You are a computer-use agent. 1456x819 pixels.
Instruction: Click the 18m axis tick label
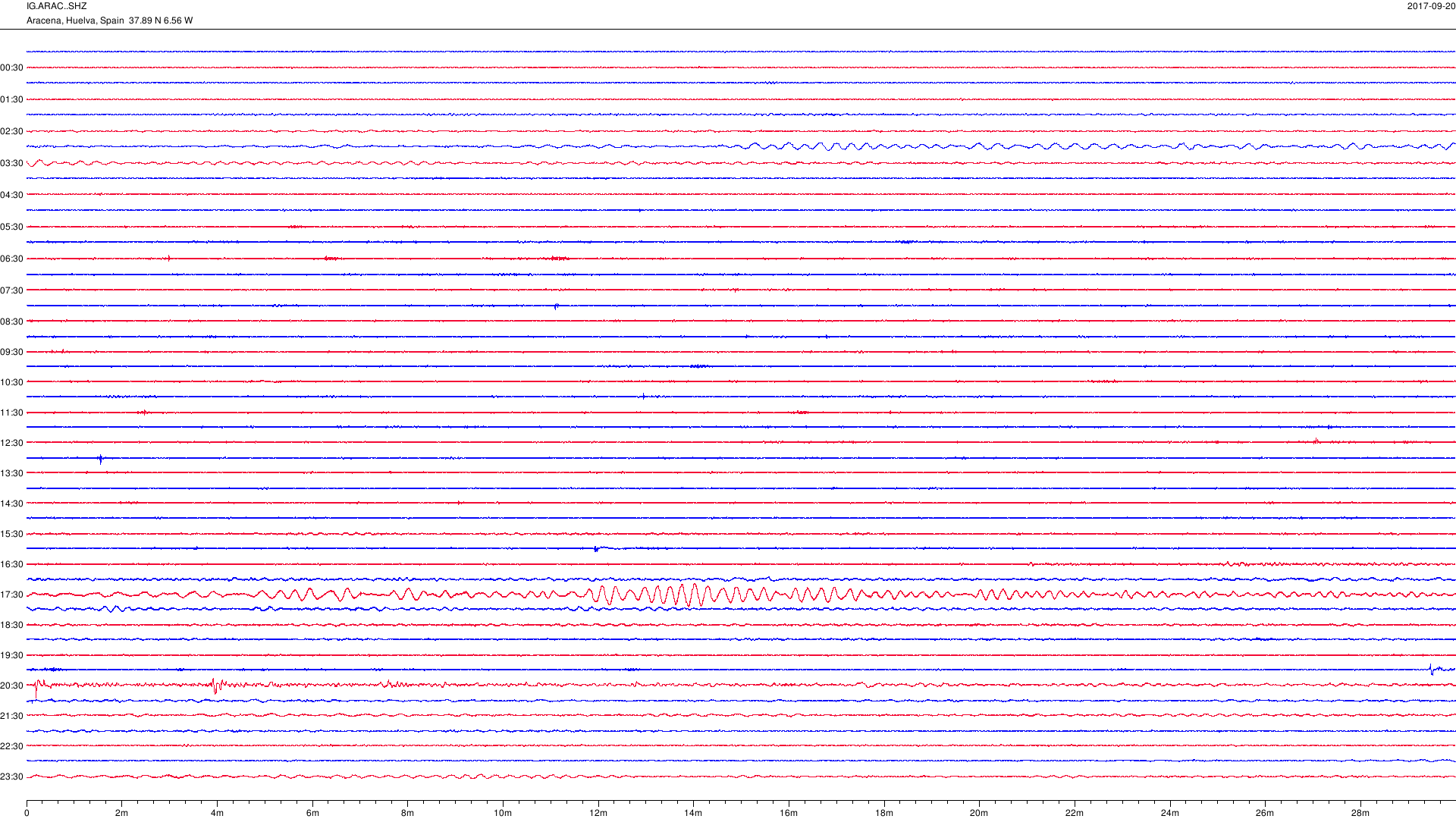[x=883, y=813]
